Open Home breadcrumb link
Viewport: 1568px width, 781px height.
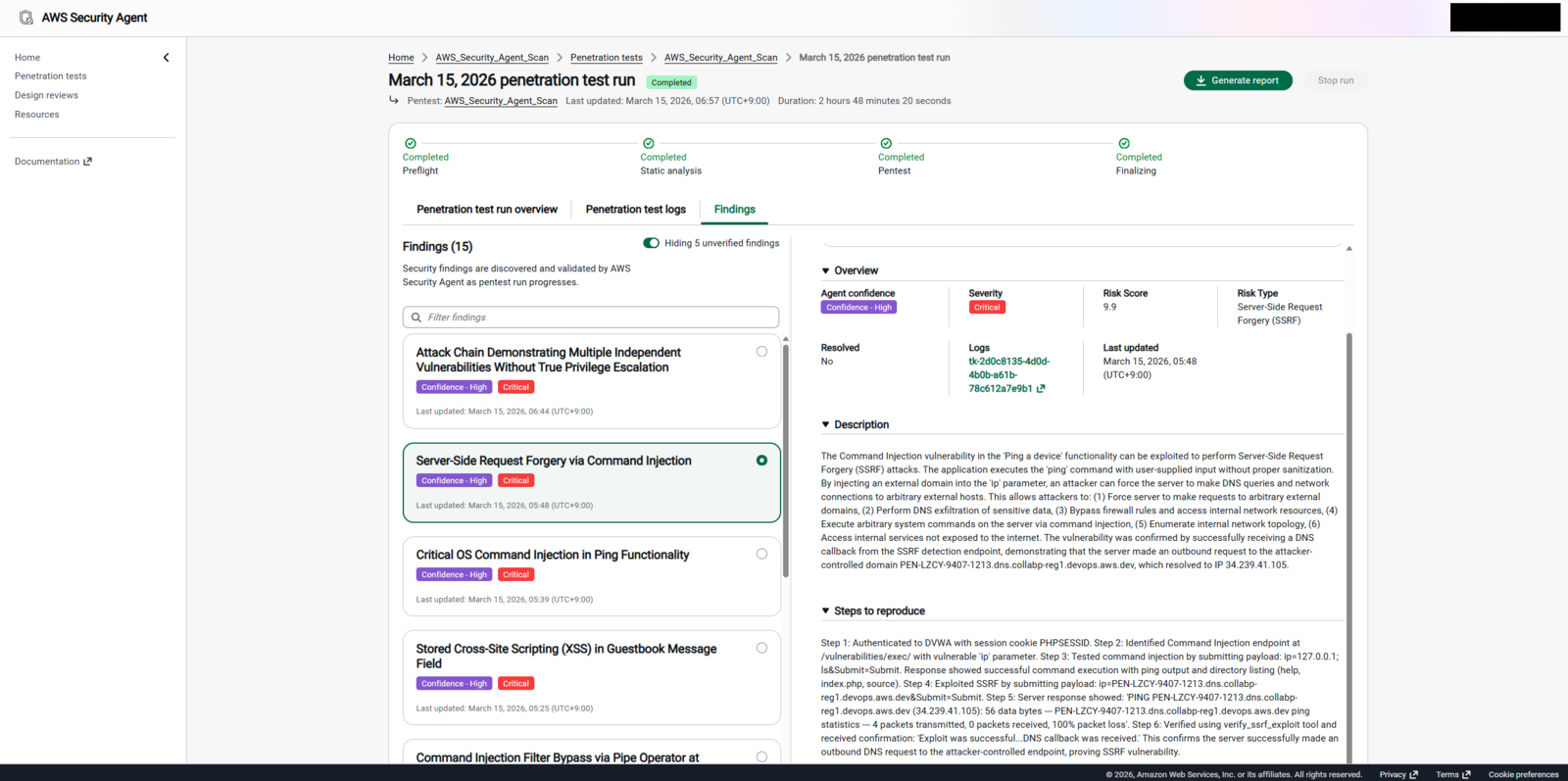[x=401, y=58]
